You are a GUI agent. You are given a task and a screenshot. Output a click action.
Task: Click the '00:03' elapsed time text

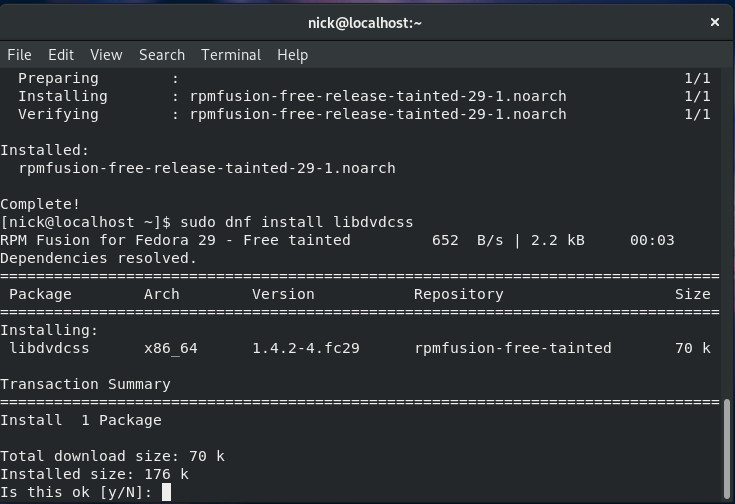tap(652, 240)
